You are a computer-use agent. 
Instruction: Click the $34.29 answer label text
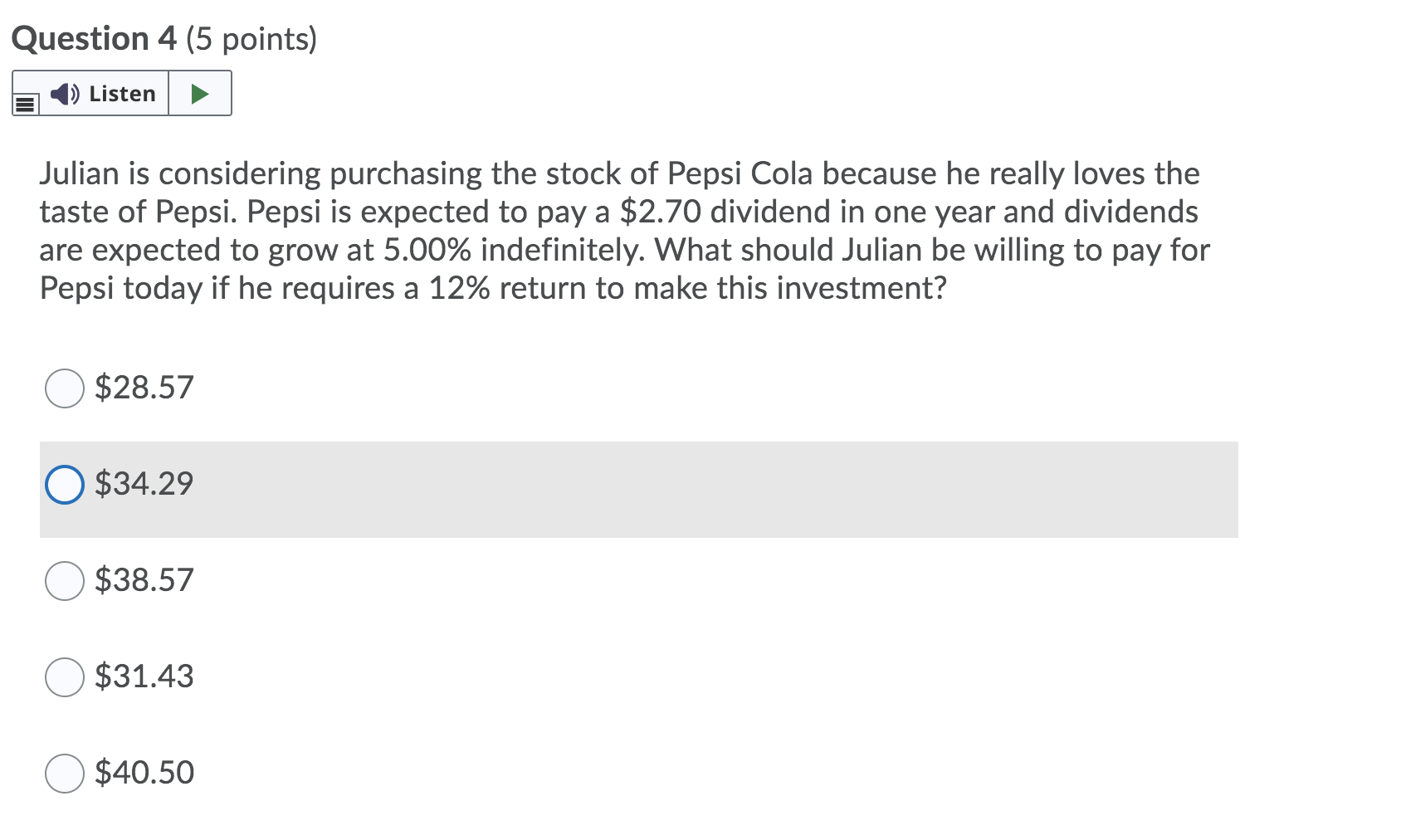coord(144,484)
